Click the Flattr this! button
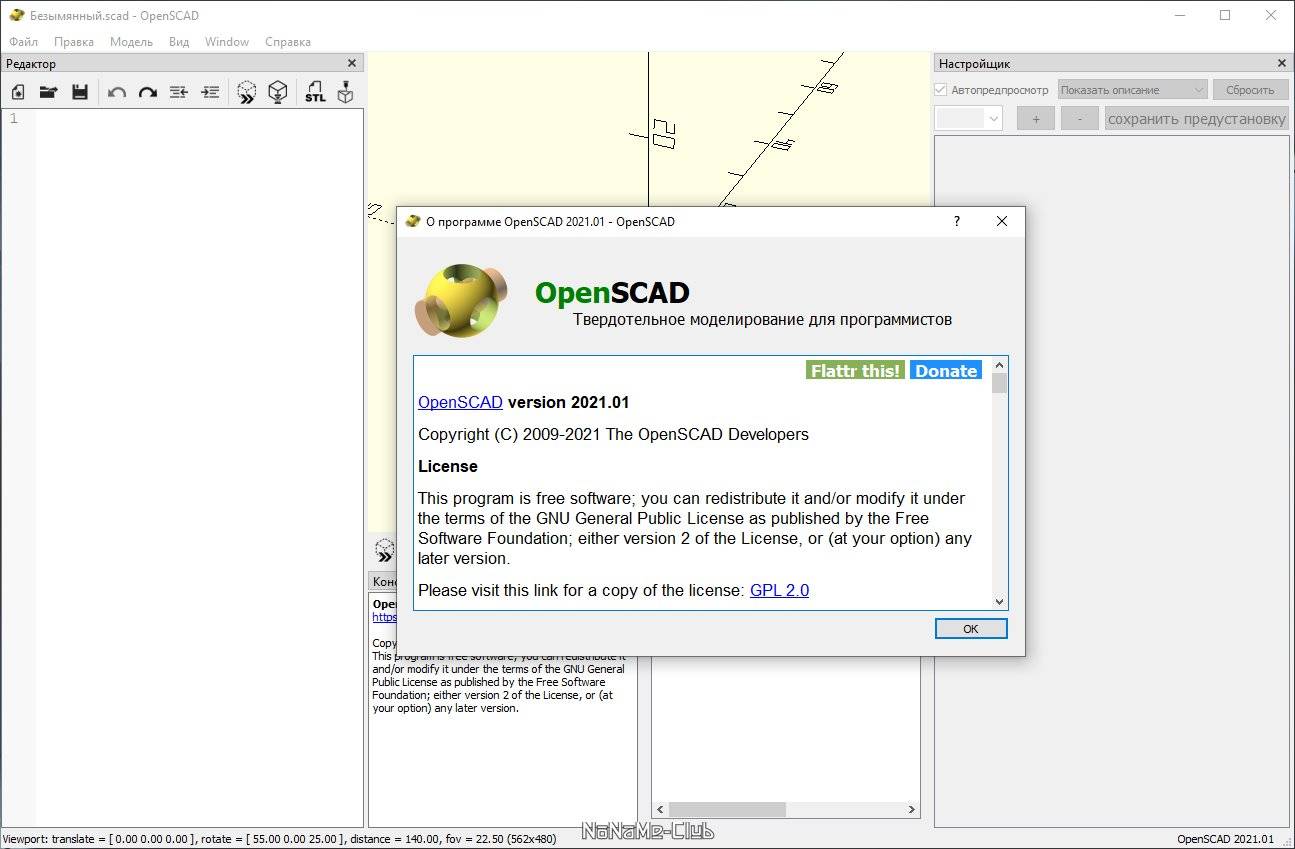 click(x=855, y=370)
